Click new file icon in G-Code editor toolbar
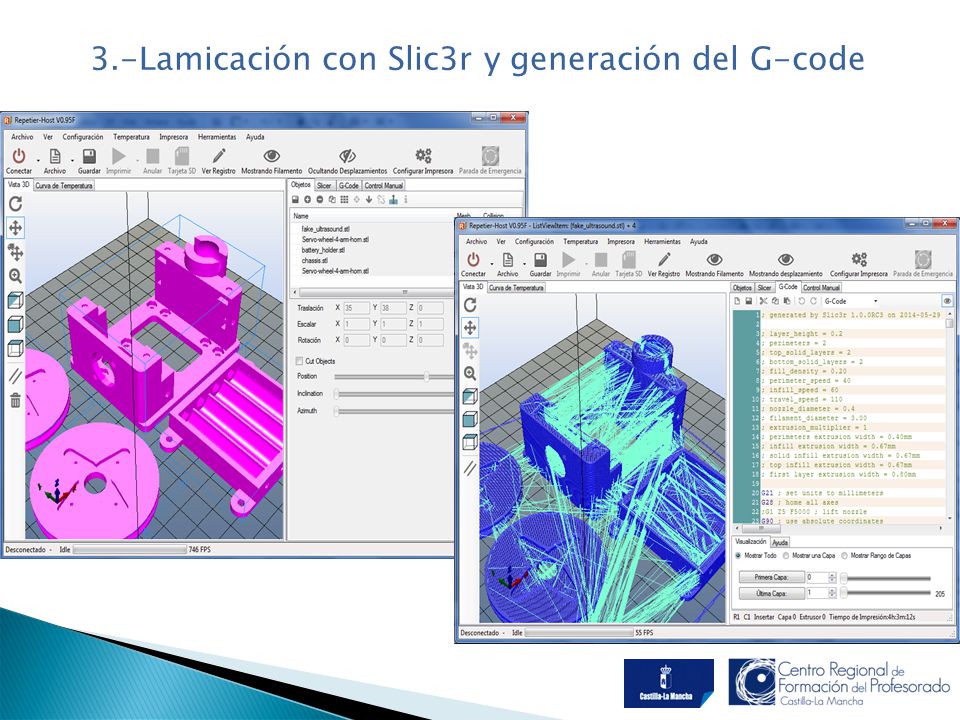The image size is (960, 720). coord(737,301)
